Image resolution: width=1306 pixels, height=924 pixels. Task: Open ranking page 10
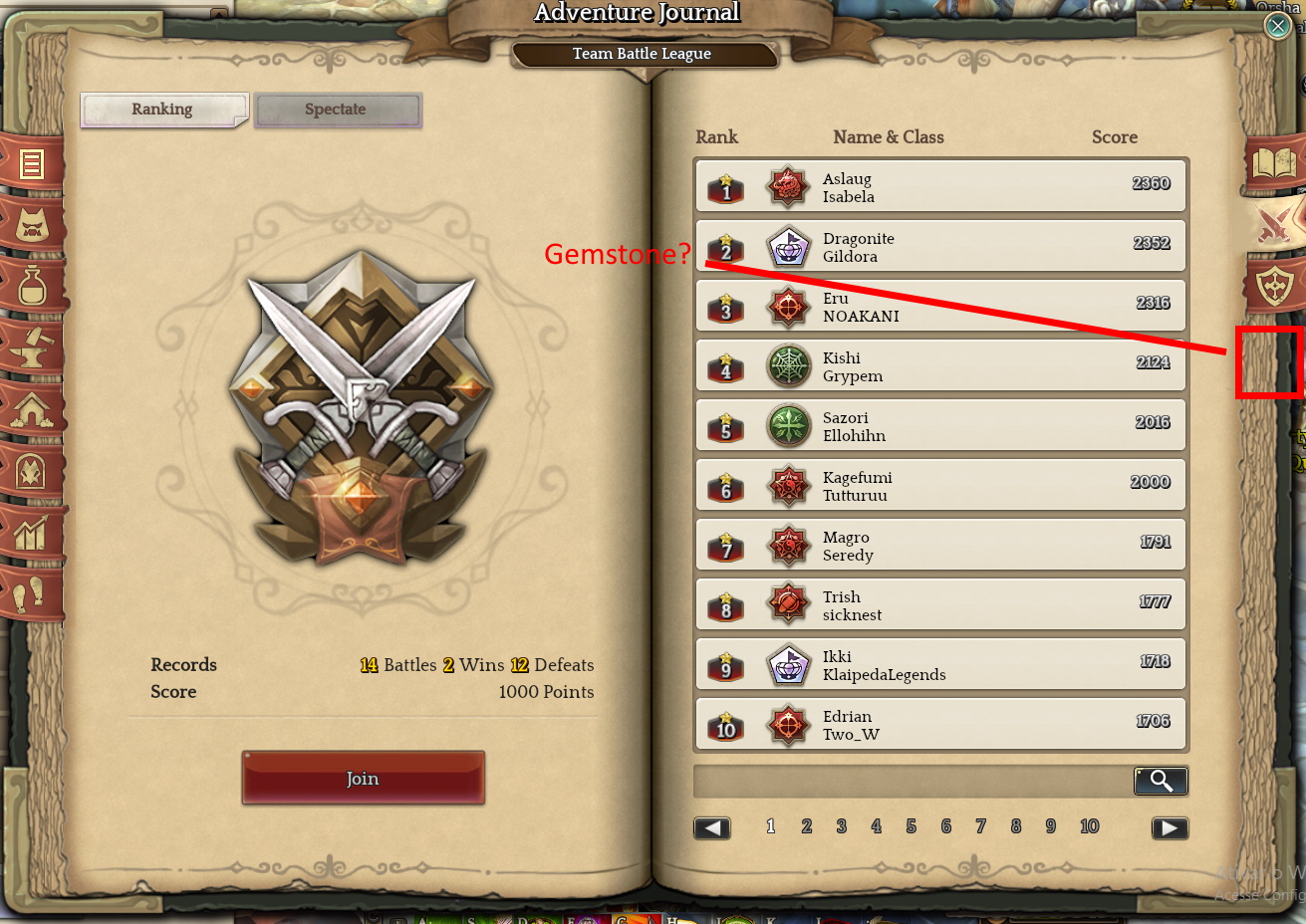(x=1089, y=826)
